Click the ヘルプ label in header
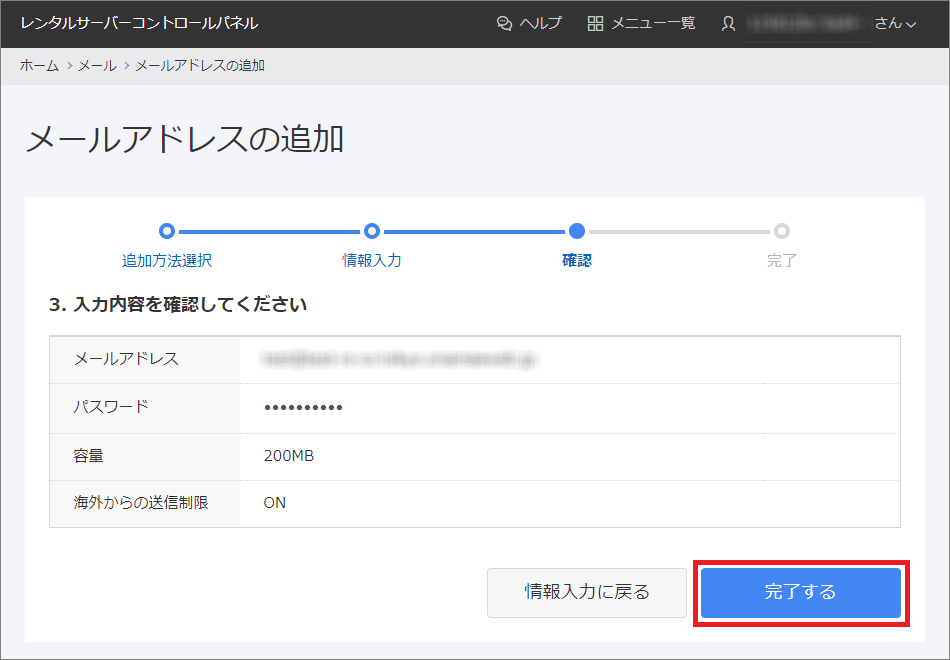Screen dimensions: 950x660 [541, 24]
